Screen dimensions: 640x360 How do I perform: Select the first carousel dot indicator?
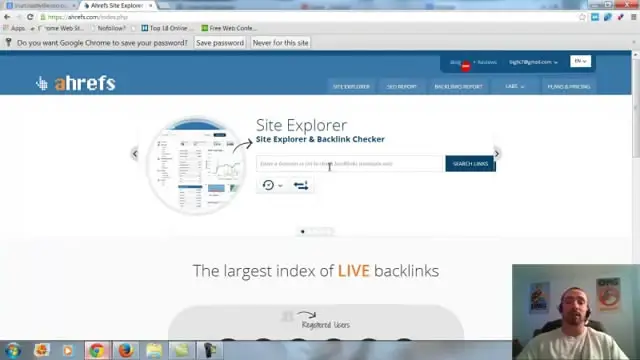[302, 231]
